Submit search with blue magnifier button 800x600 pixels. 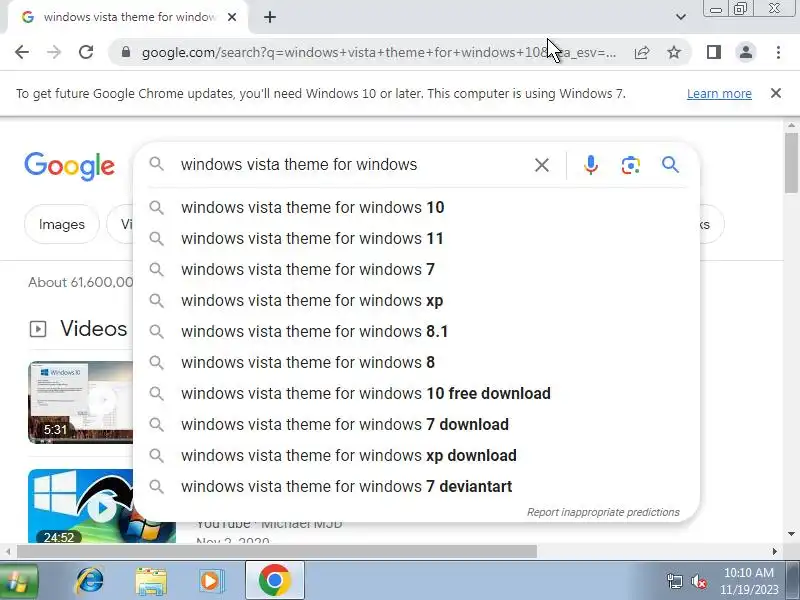[x=670, y=165]
